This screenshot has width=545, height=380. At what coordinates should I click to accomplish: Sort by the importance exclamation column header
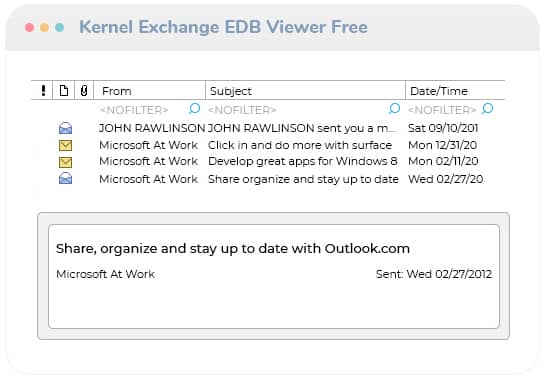(x=43, y=90)
